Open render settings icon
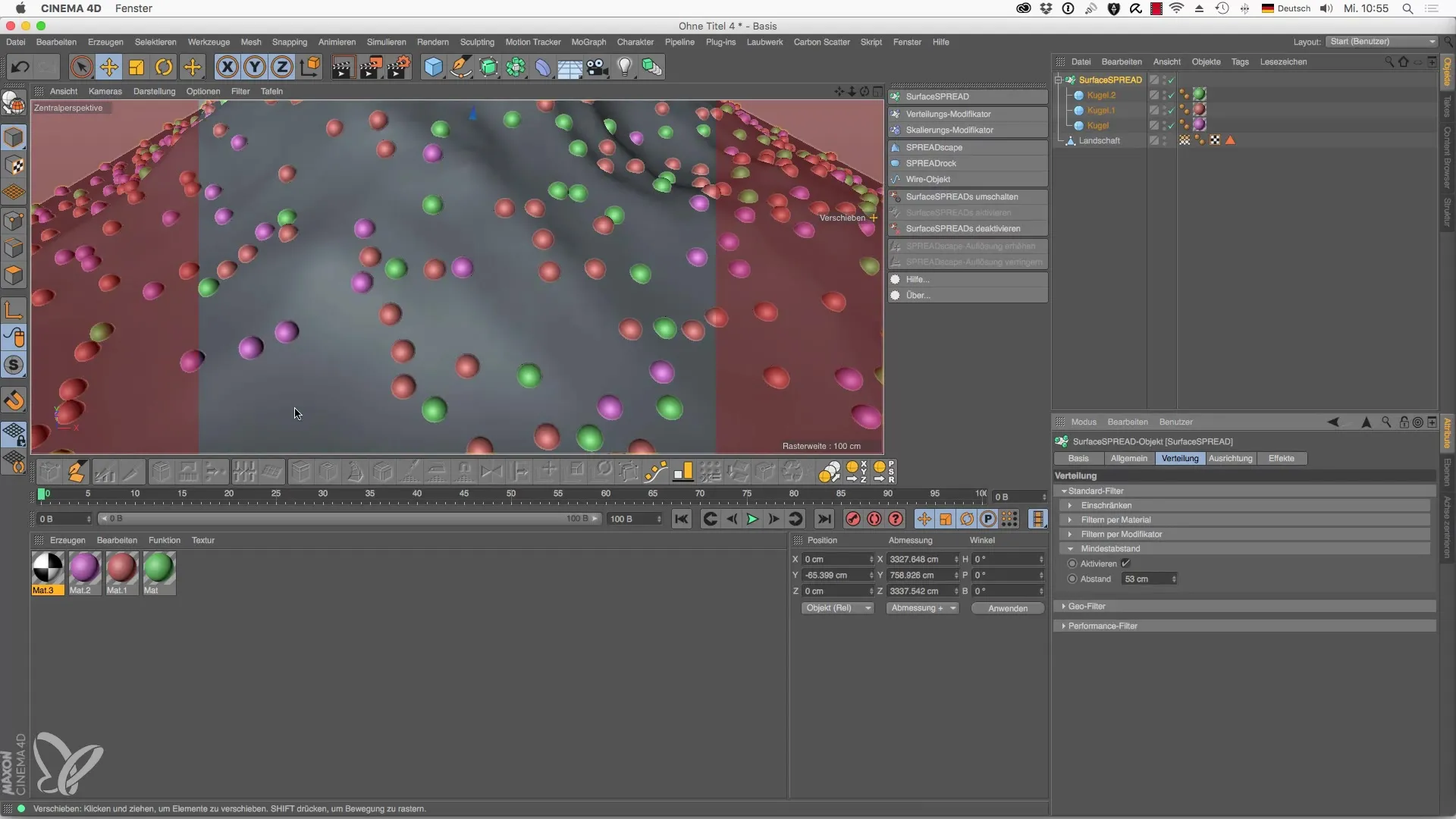 pos(399,67)
